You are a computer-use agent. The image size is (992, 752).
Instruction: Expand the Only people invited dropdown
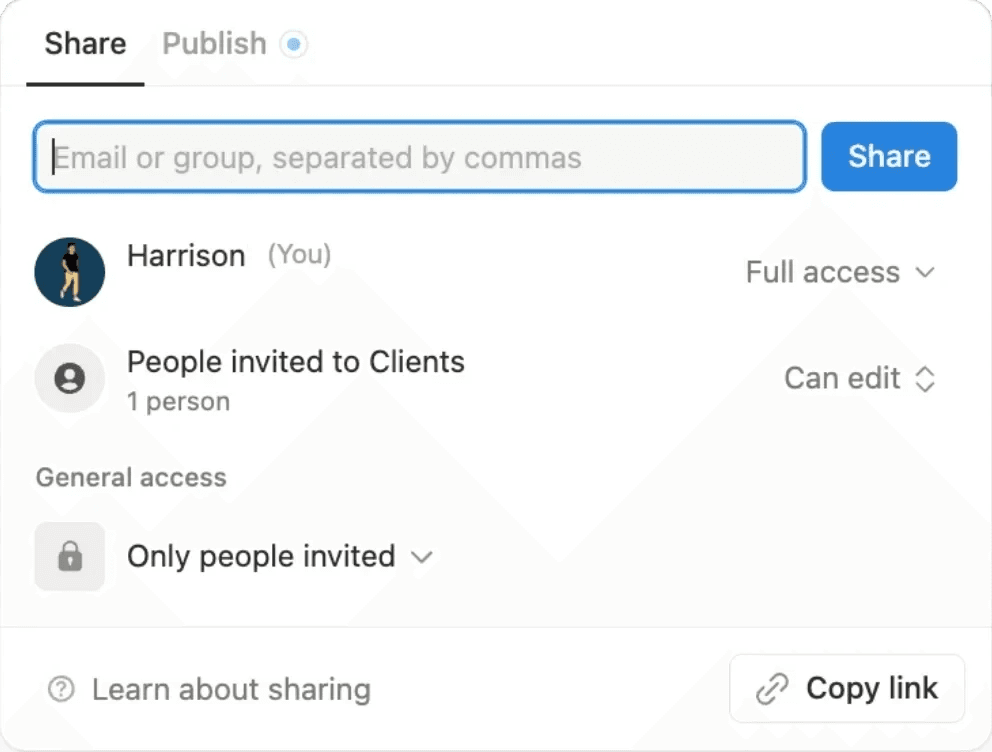[x=278, y=557]
